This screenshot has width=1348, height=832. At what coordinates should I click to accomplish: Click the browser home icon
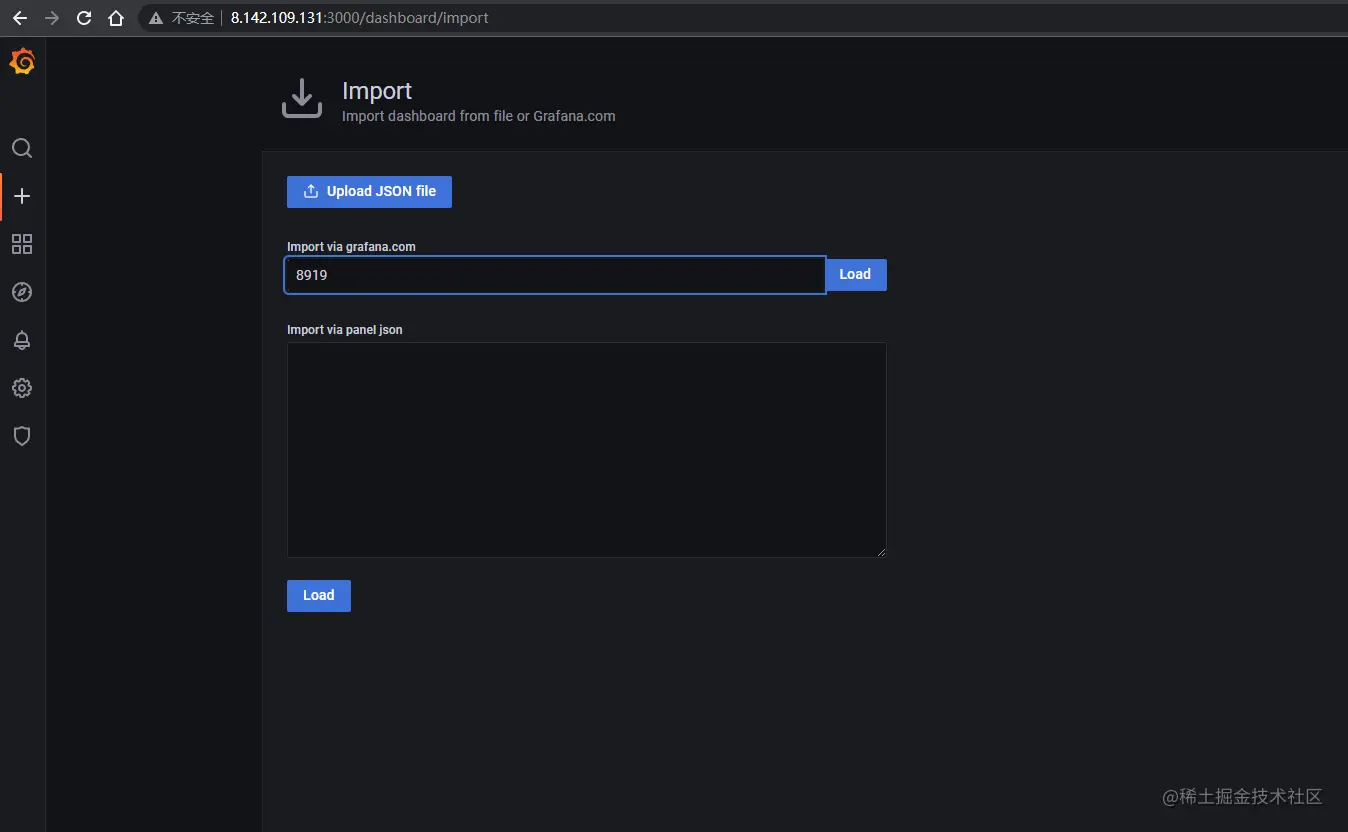116,17
